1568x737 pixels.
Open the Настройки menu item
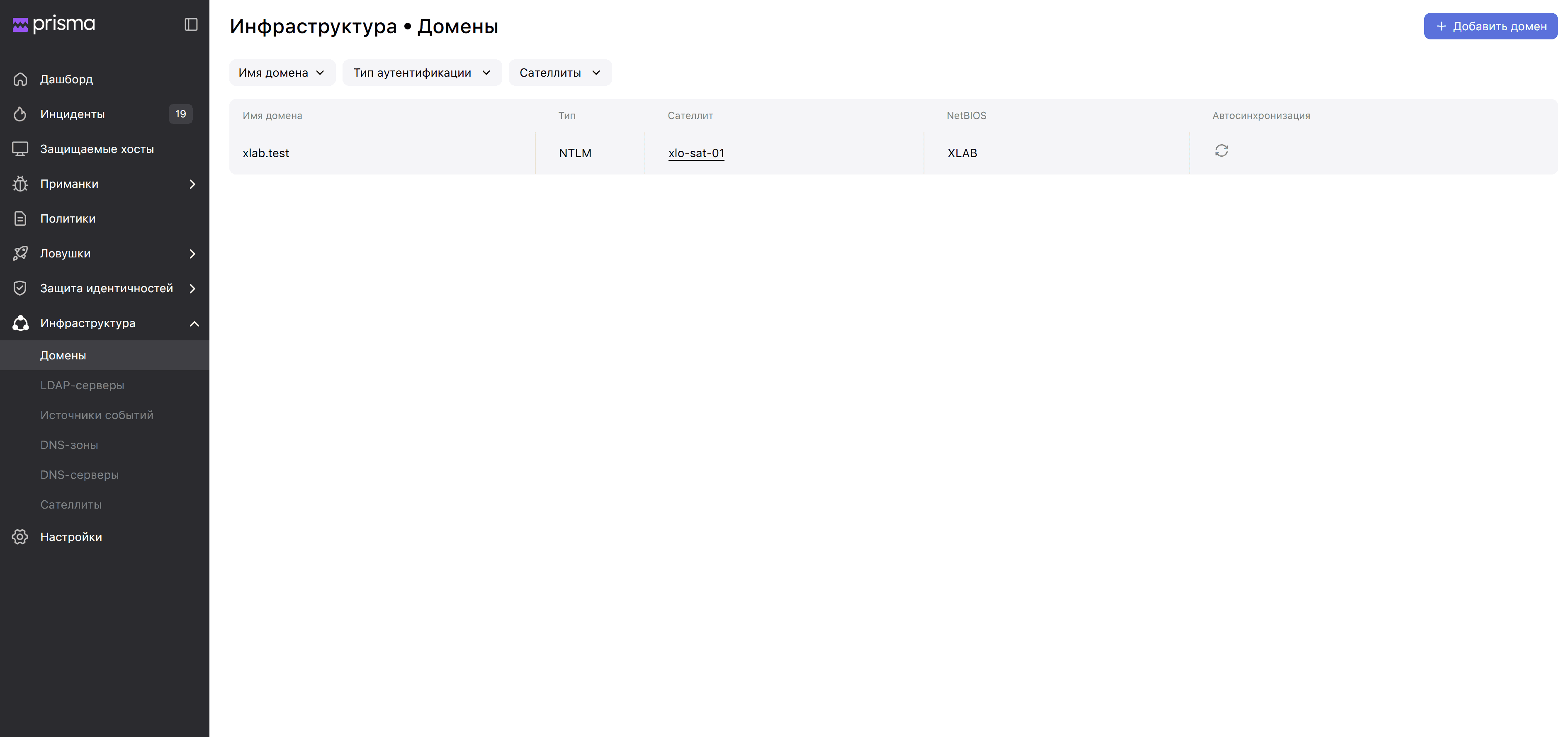pyautogui.click(x=105, y=537)
